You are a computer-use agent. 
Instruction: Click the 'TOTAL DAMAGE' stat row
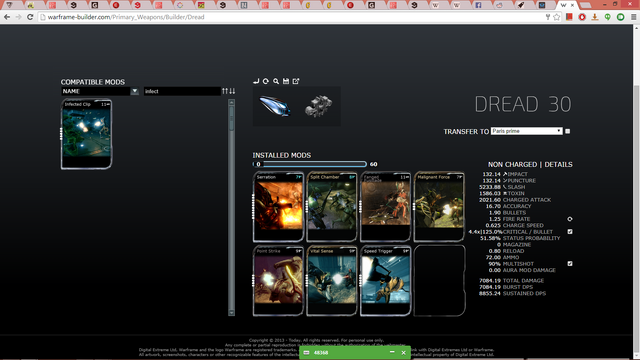pyautogui.click(x=512, y=281)
